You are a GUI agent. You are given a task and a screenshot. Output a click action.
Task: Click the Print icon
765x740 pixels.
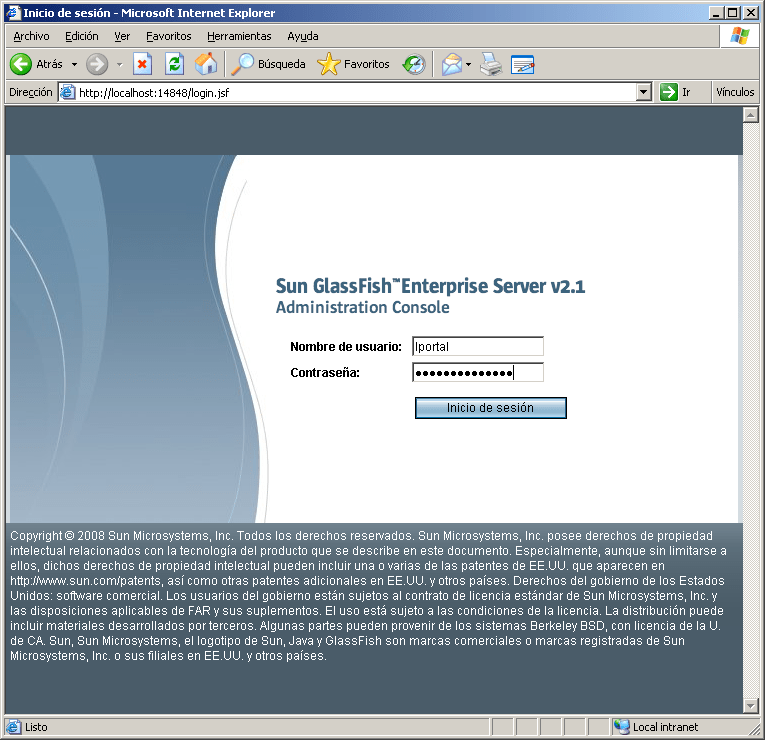pos(491,64)
